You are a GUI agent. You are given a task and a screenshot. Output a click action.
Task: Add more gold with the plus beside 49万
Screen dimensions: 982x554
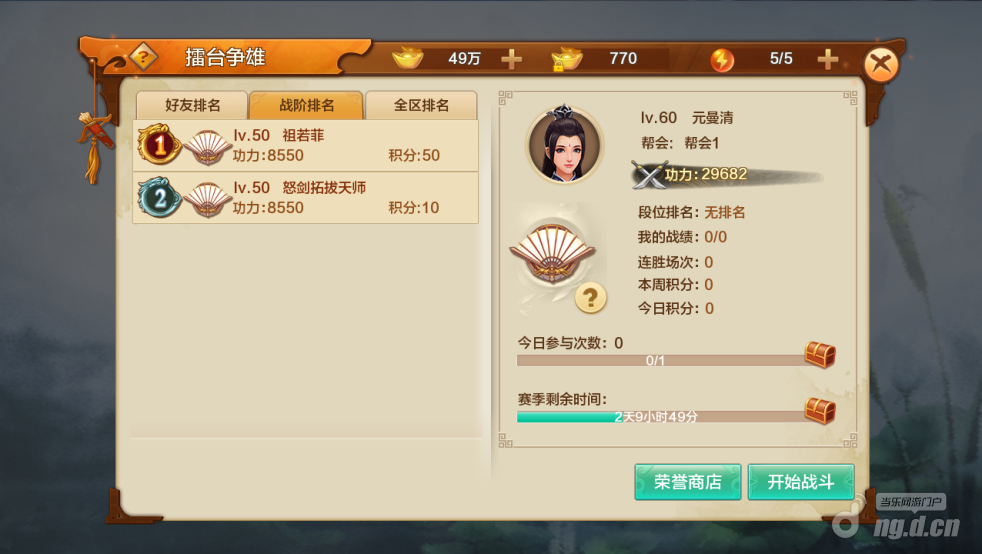pyautogui.click(x=512, y=59)
